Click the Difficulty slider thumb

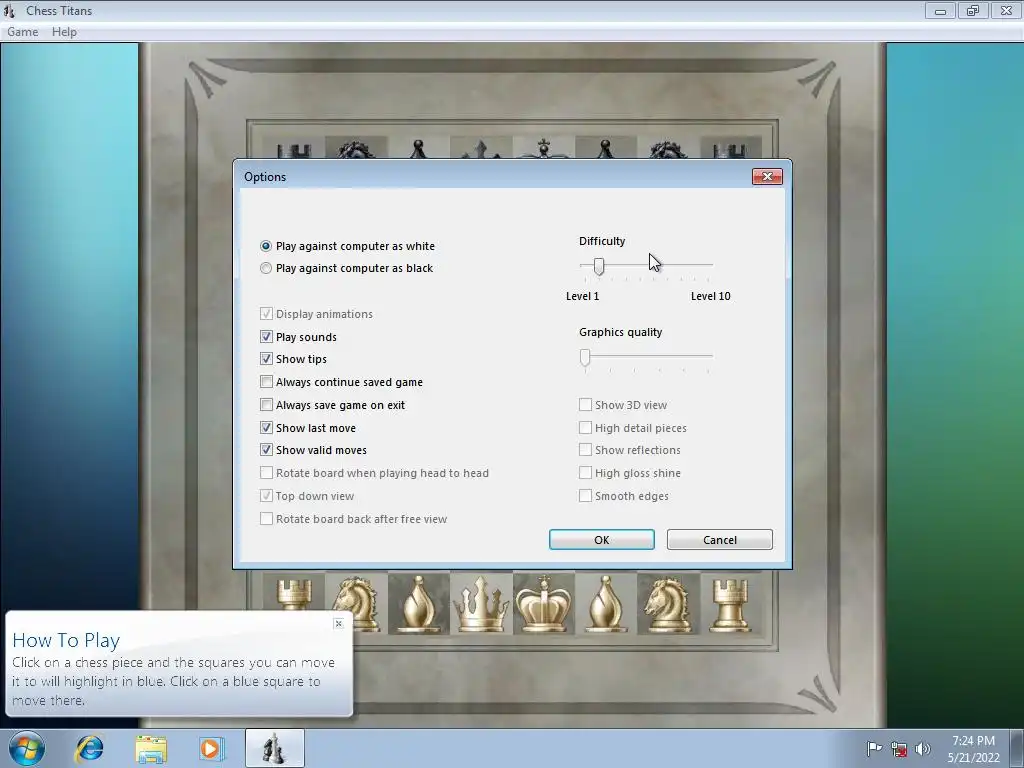click(599, 266)
